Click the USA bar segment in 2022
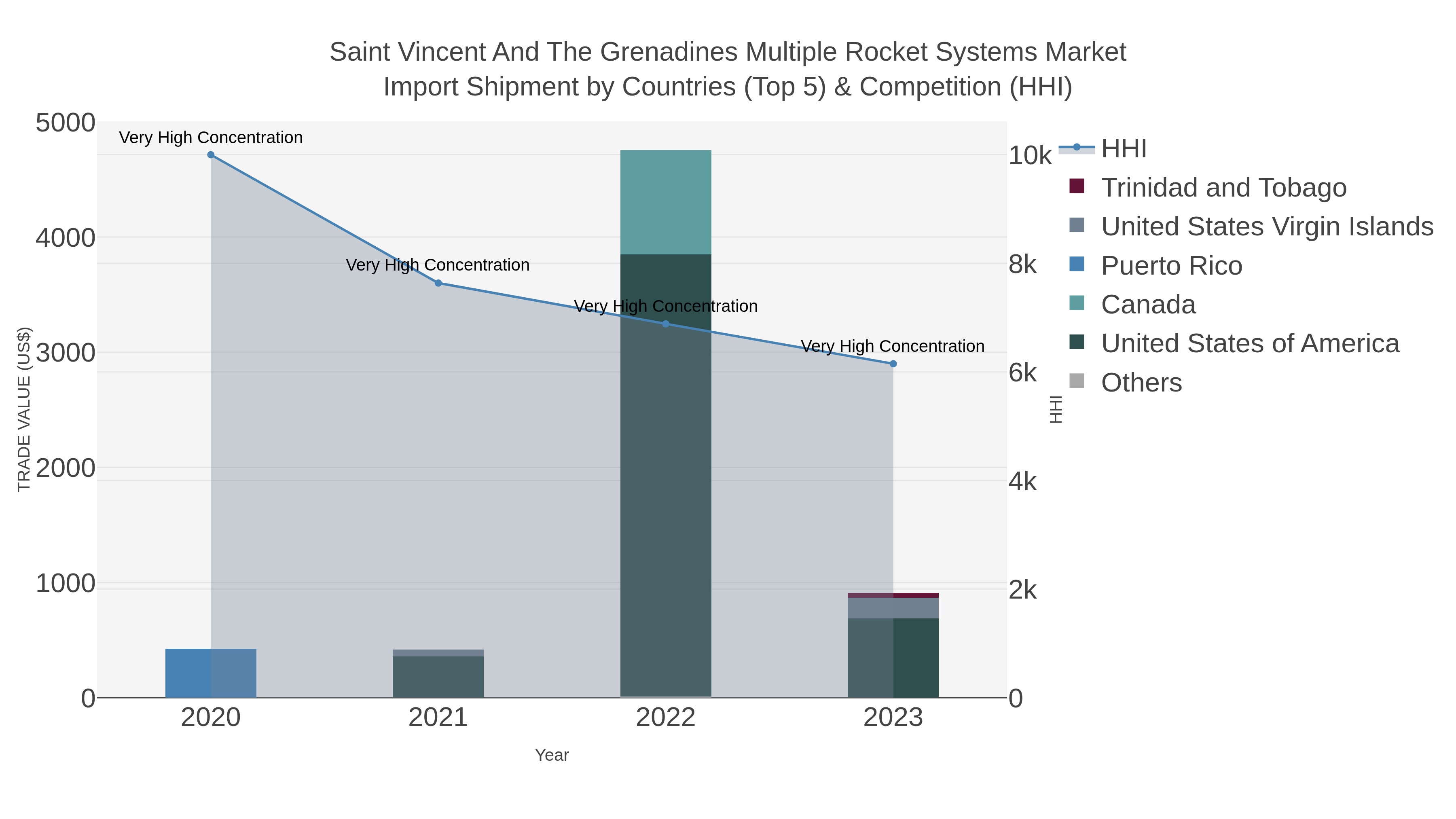1456x819 pixels. (666, 475)
